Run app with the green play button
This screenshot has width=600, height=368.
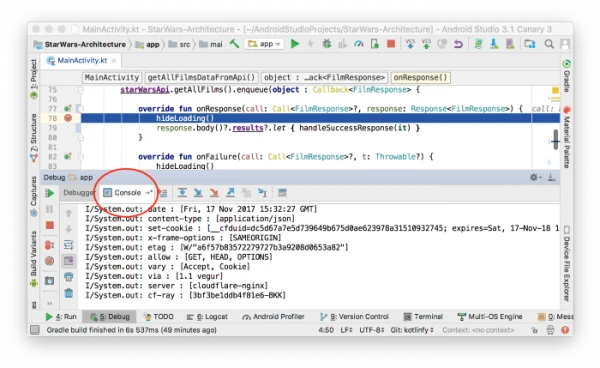(295, 44)
